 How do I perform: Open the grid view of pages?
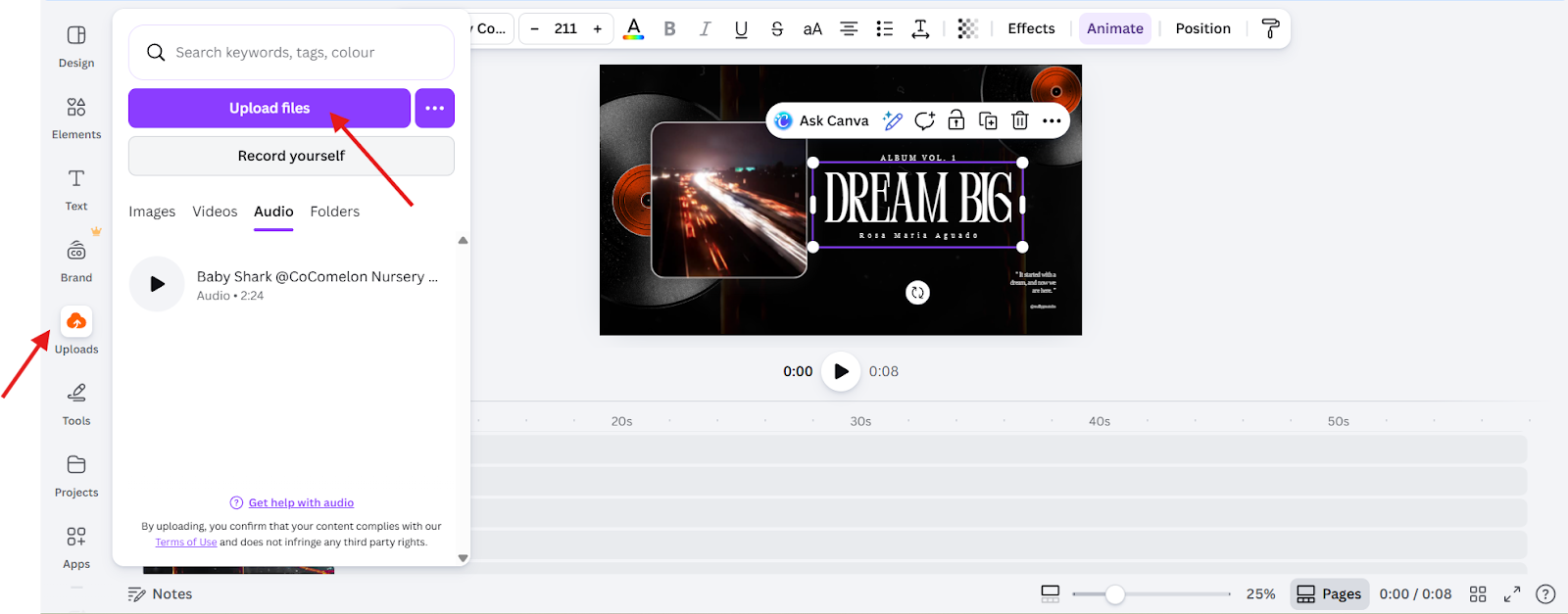click(1478, 594)
